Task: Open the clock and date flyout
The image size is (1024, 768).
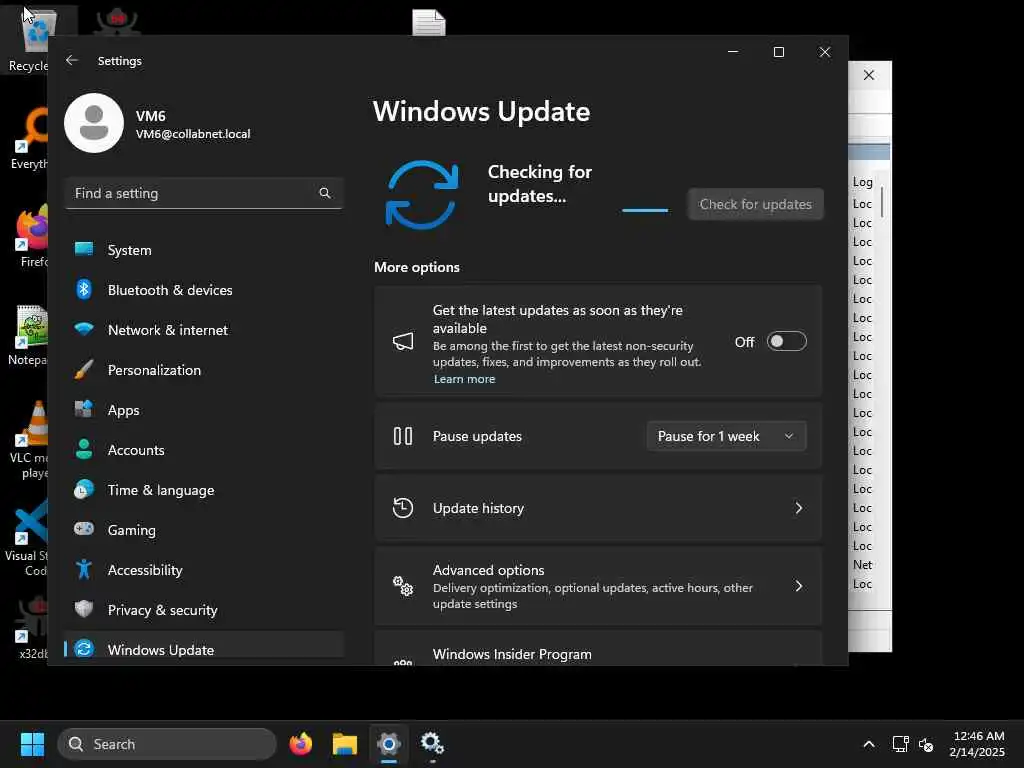Action: tap(978, 744)
